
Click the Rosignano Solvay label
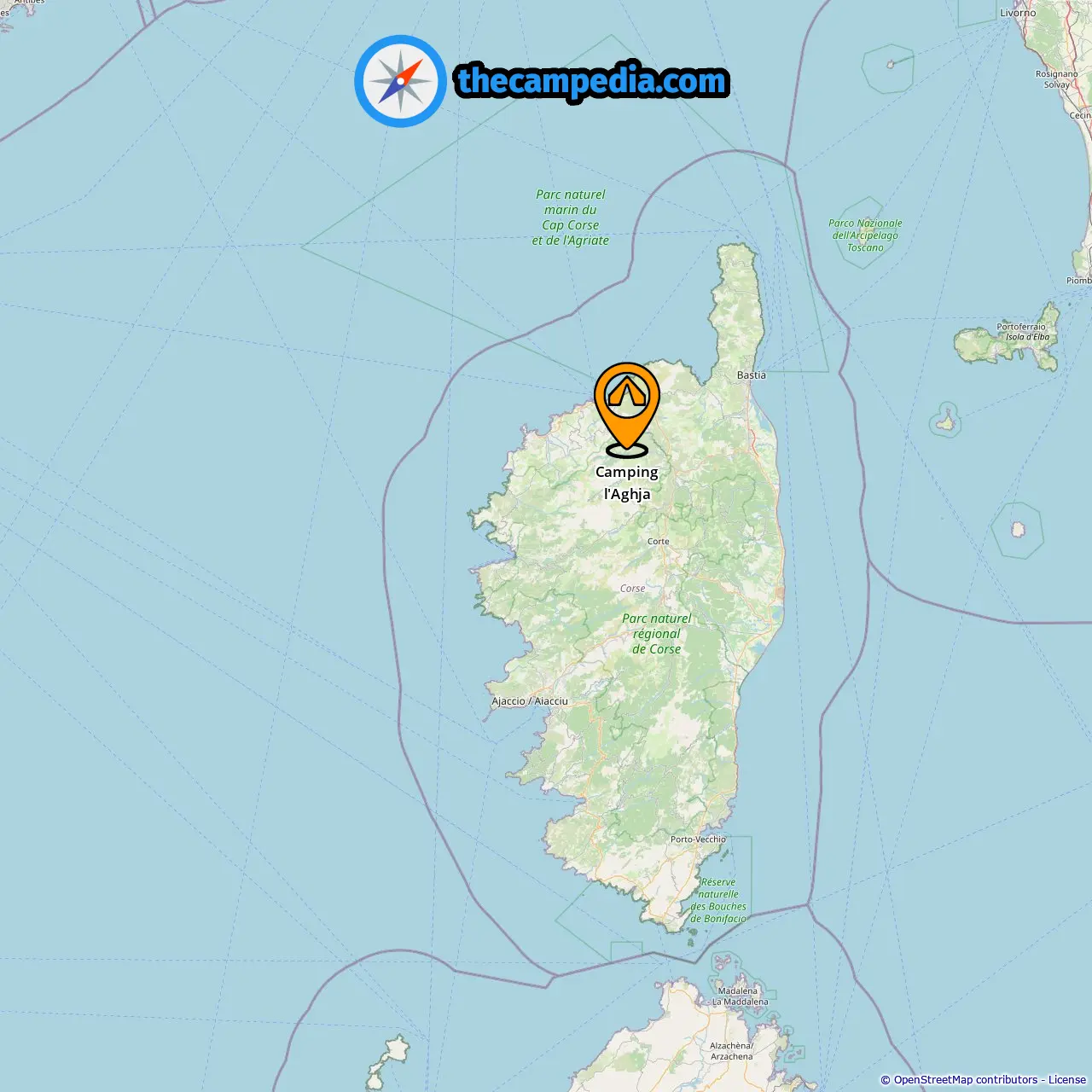[1056, 79]
